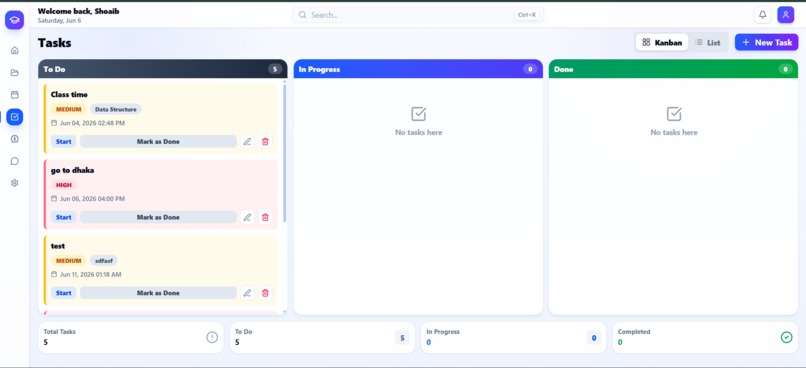This screenshot has width=806, height=368.
Task: Mark test task as Done
Action: pos(158,293)
